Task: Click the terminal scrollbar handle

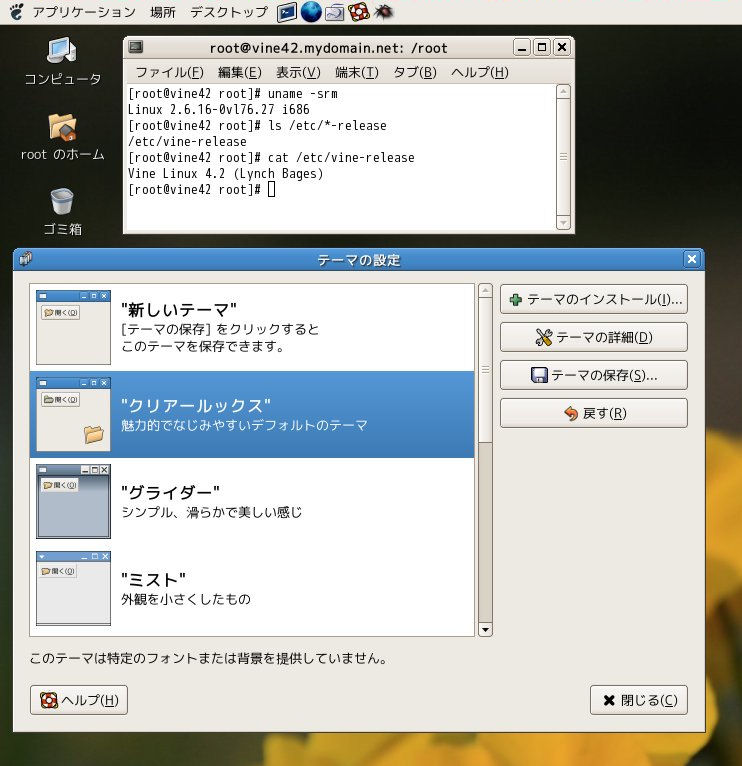Action: tap(563, 157)
